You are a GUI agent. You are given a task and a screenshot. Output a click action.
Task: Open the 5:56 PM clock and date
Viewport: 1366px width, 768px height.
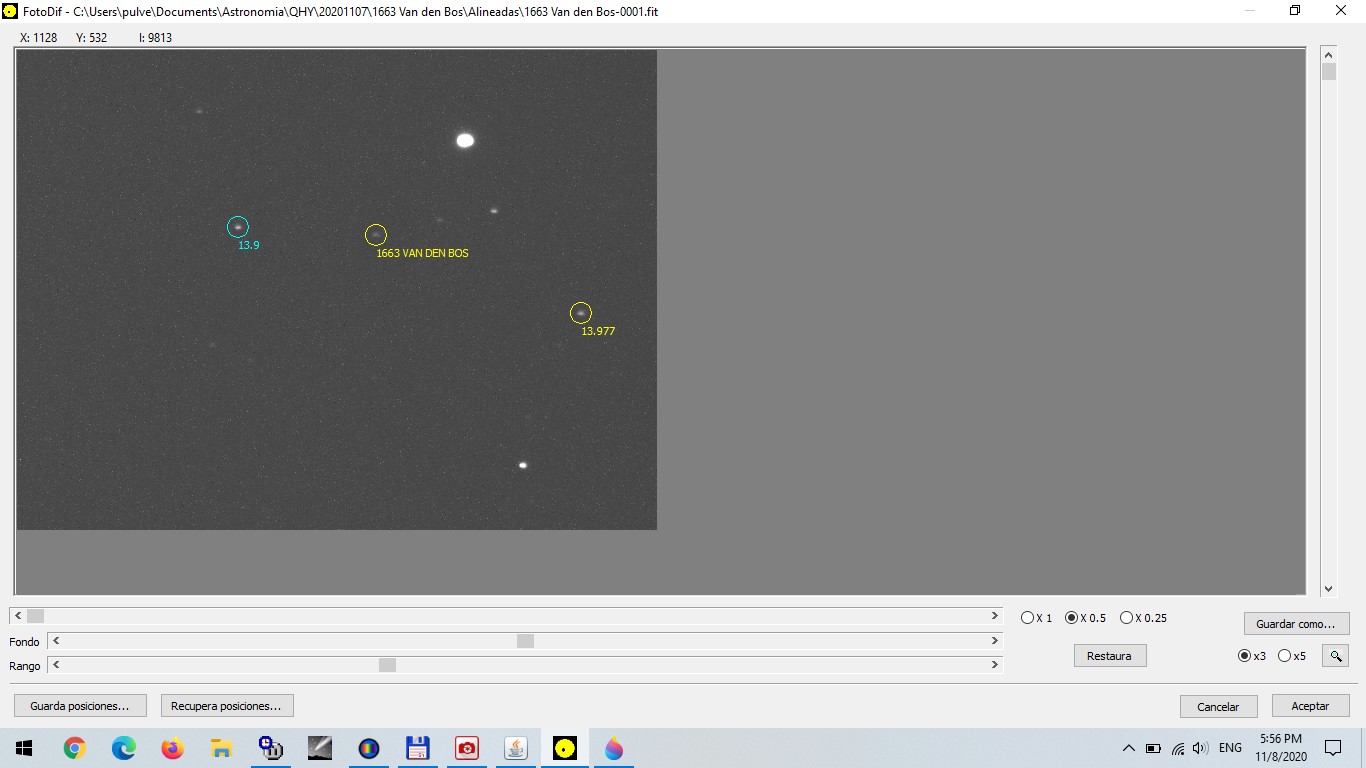(x=1280, y=748)
